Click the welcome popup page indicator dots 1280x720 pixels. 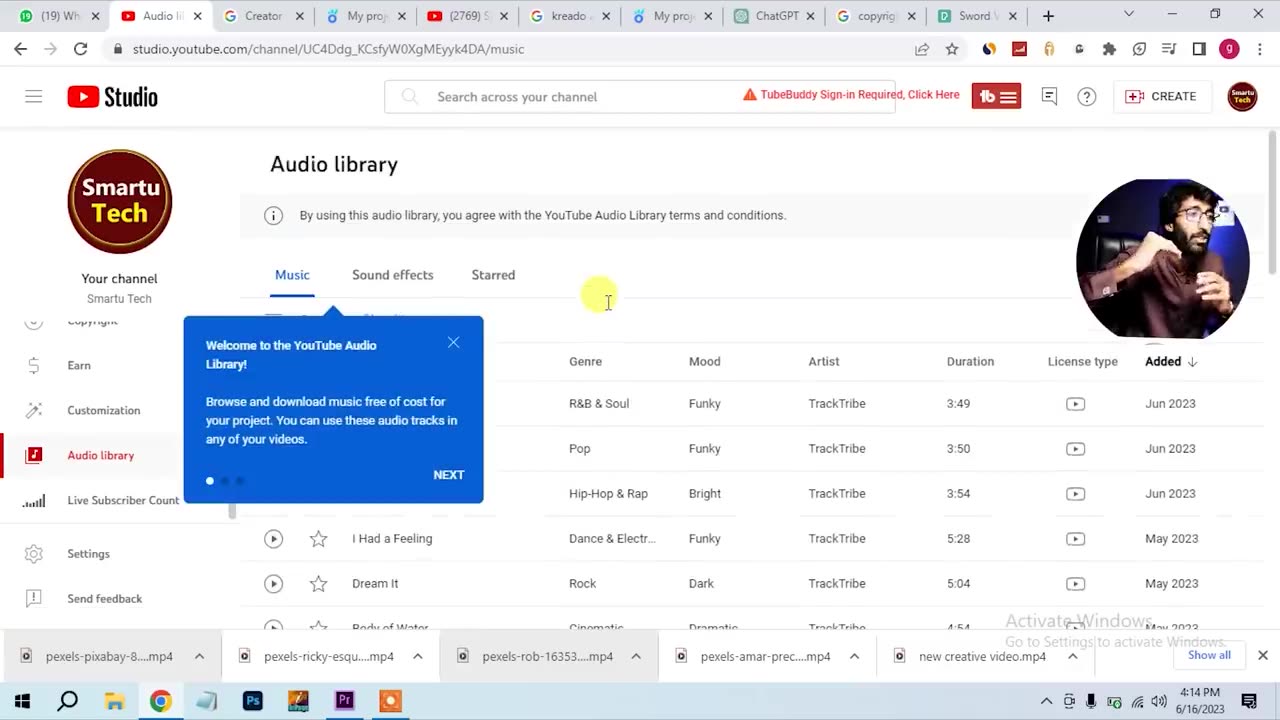(225, 481)
